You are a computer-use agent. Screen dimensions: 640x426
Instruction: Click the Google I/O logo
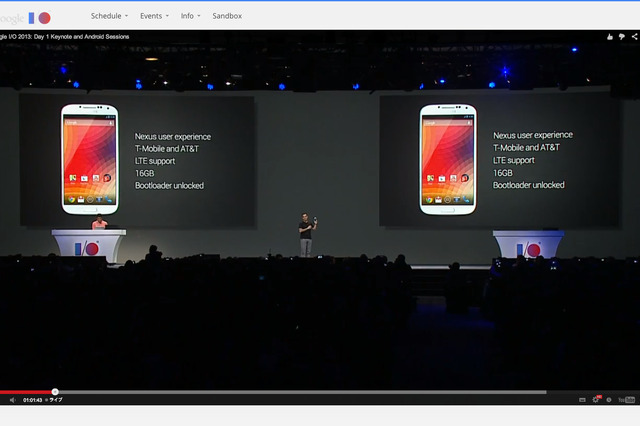tap(25, 18)
